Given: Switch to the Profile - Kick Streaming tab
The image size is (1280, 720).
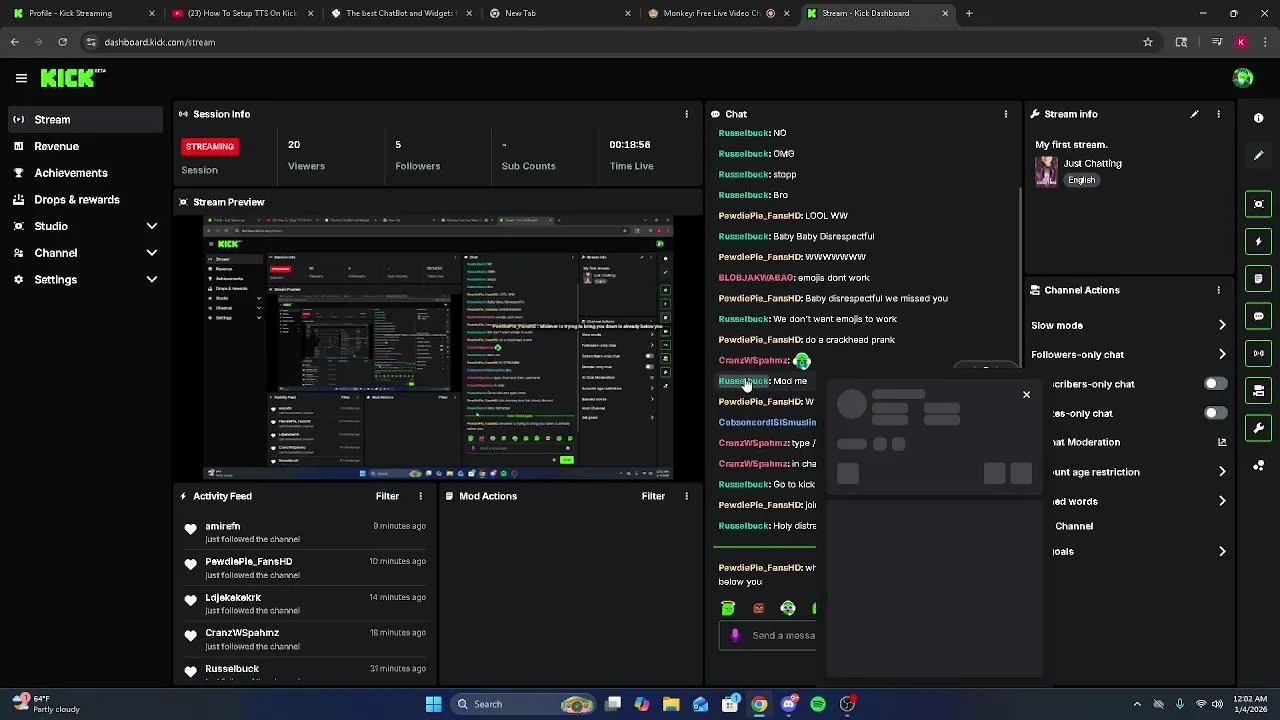Looking at the screenshot, I should tap(82, 13).
